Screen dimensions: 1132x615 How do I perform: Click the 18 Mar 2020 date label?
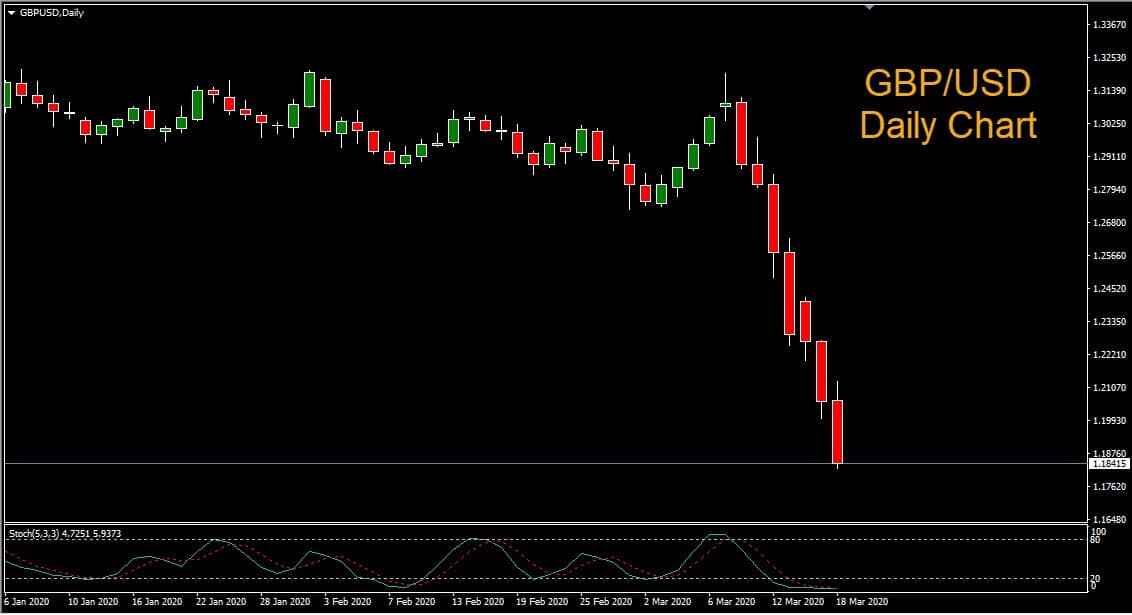(x=861, y=603)
